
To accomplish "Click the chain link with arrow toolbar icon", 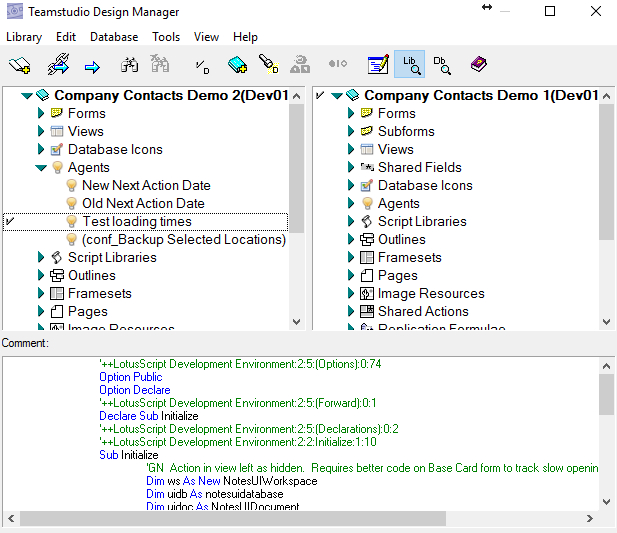I will coord(58,65).
